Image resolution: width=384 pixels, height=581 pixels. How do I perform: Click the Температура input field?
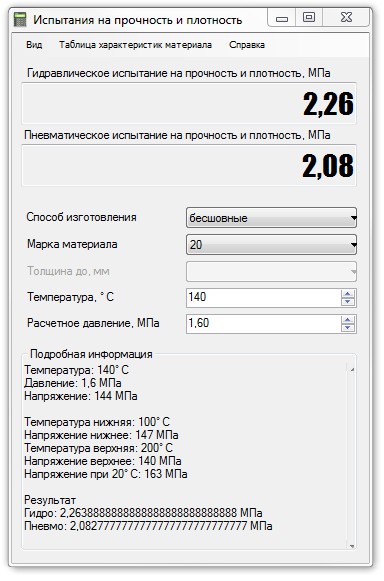(x=263, y=298)
